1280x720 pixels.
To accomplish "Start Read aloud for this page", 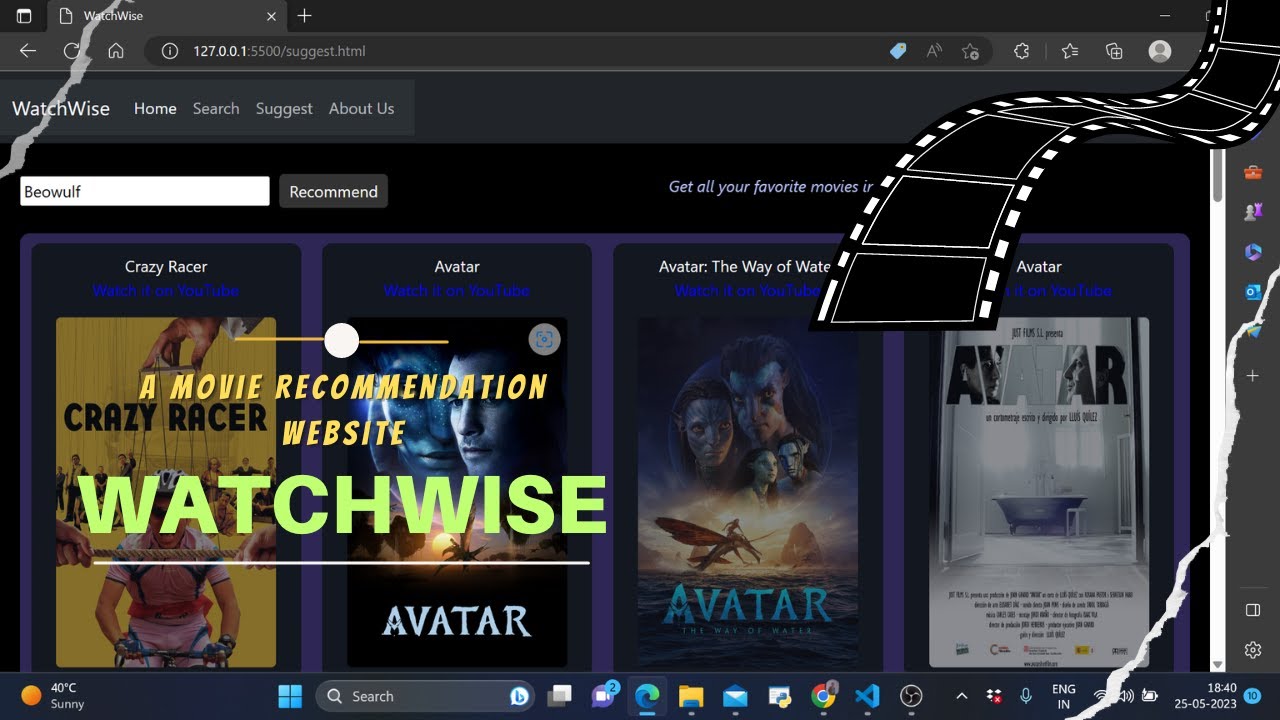I will tap(934, 51).
